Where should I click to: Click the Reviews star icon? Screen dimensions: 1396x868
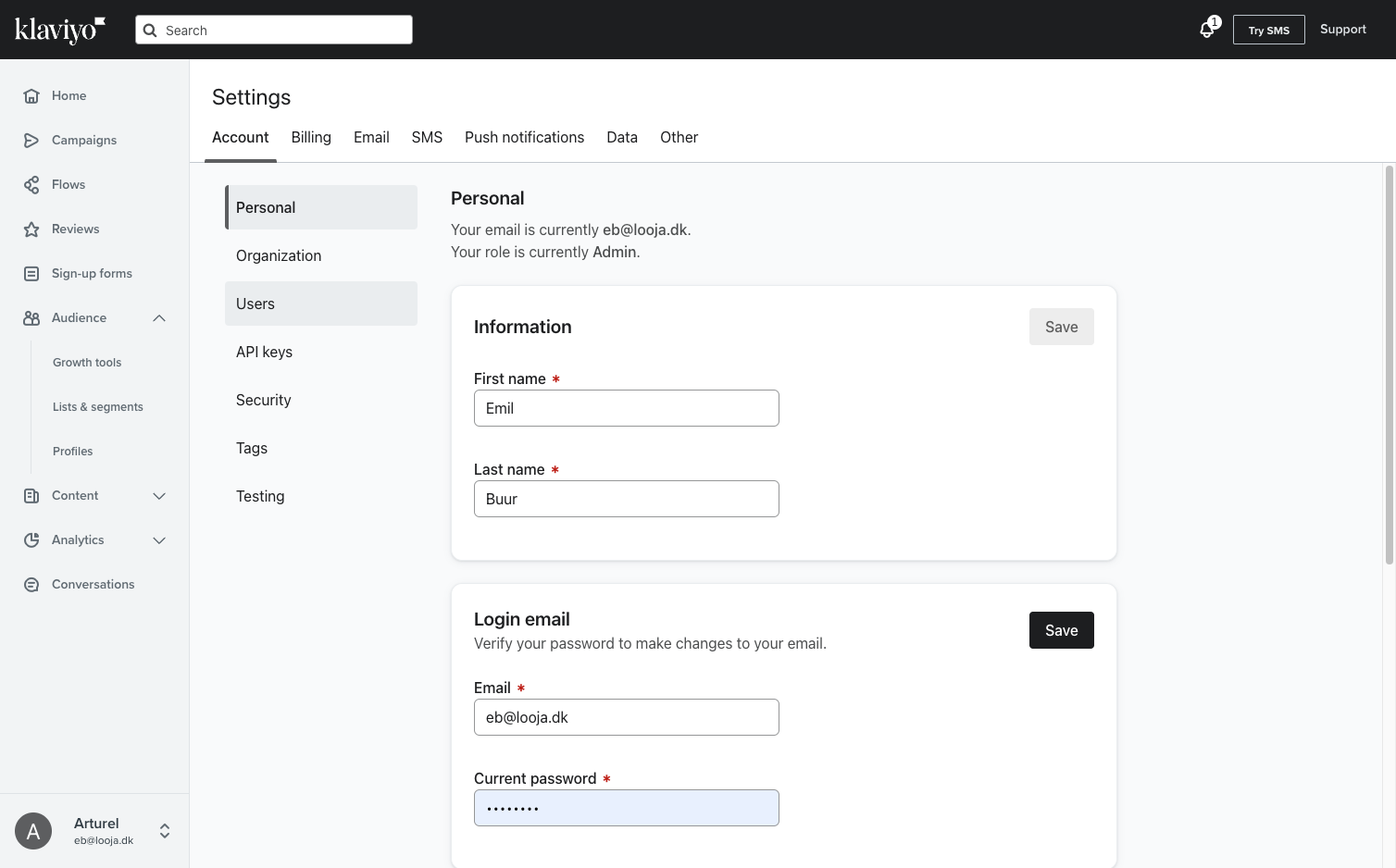pos(31,229)
